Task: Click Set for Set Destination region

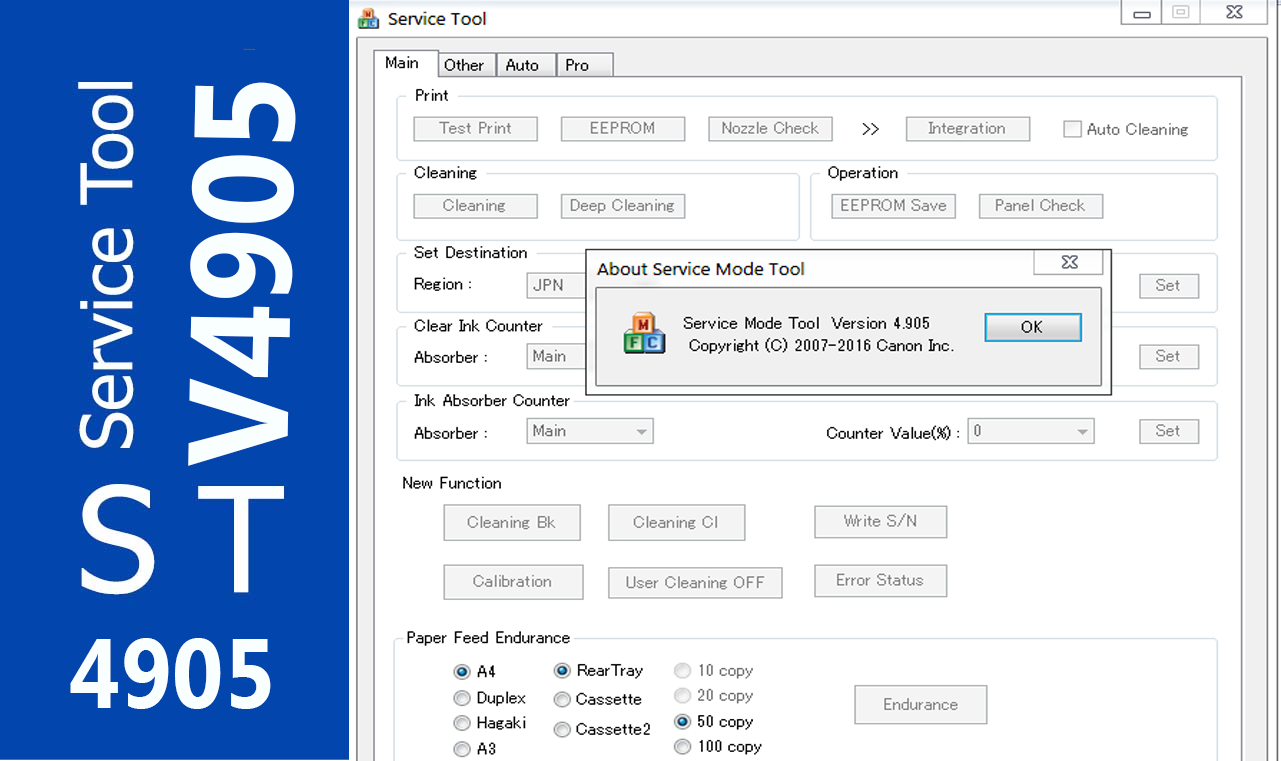Action: point(1168,285)
